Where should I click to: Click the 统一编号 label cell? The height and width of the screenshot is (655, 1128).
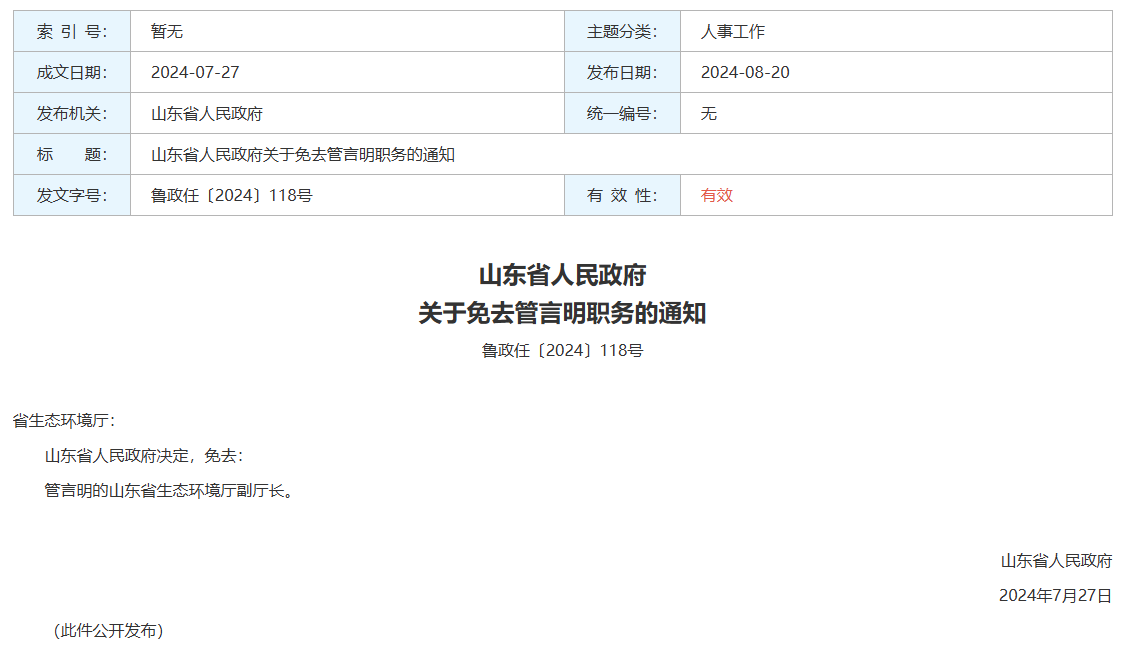click(622, 112)
